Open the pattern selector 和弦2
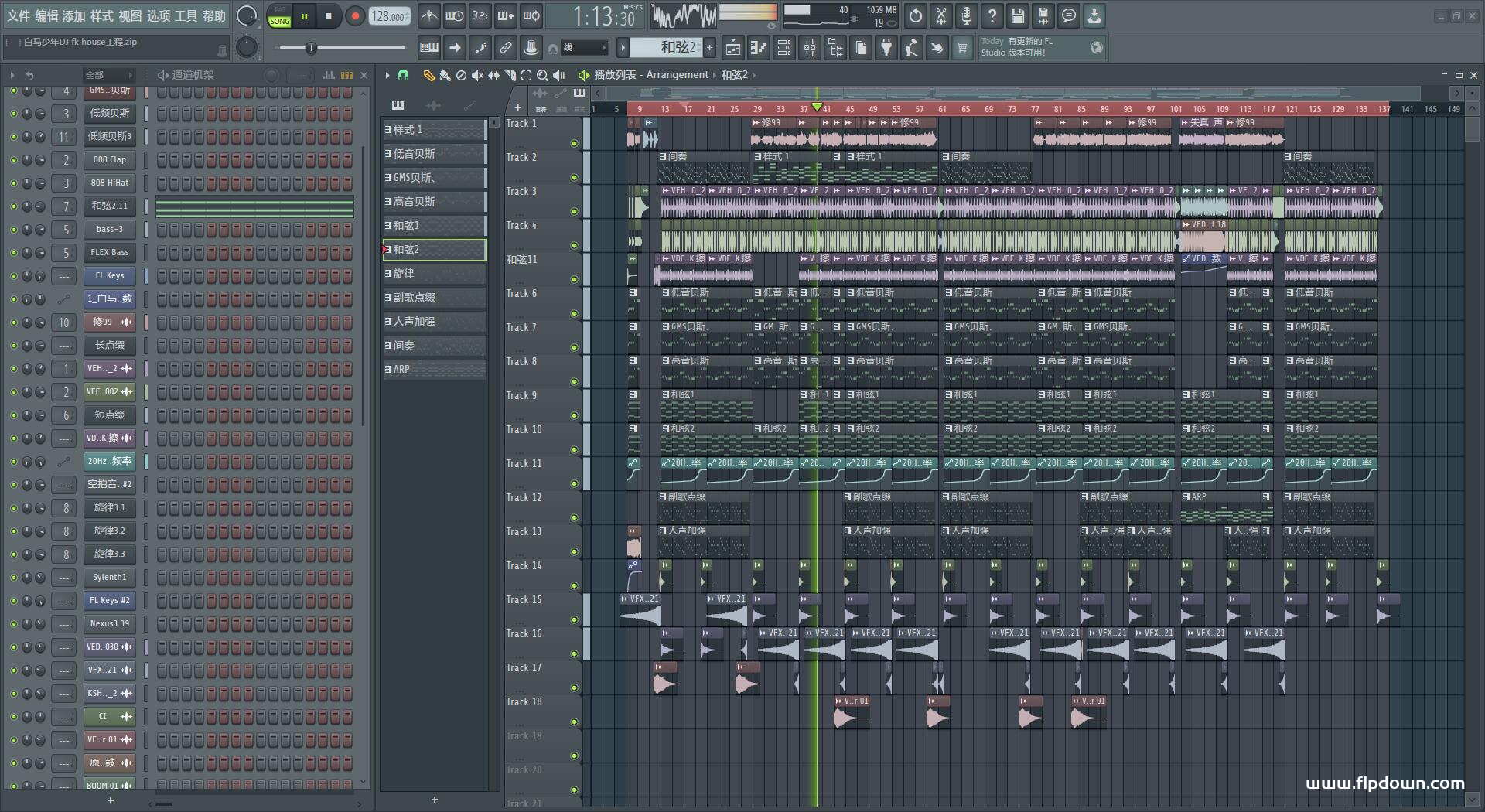This screenshot has height=812, width=1485. [665, 48]
